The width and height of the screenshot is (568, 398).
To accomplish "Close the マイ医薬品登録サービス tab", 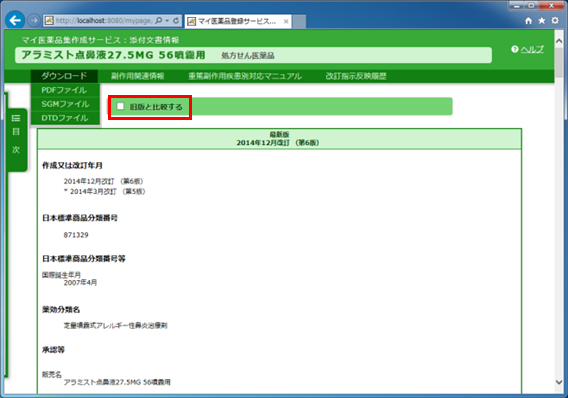I will coord(286,21).
